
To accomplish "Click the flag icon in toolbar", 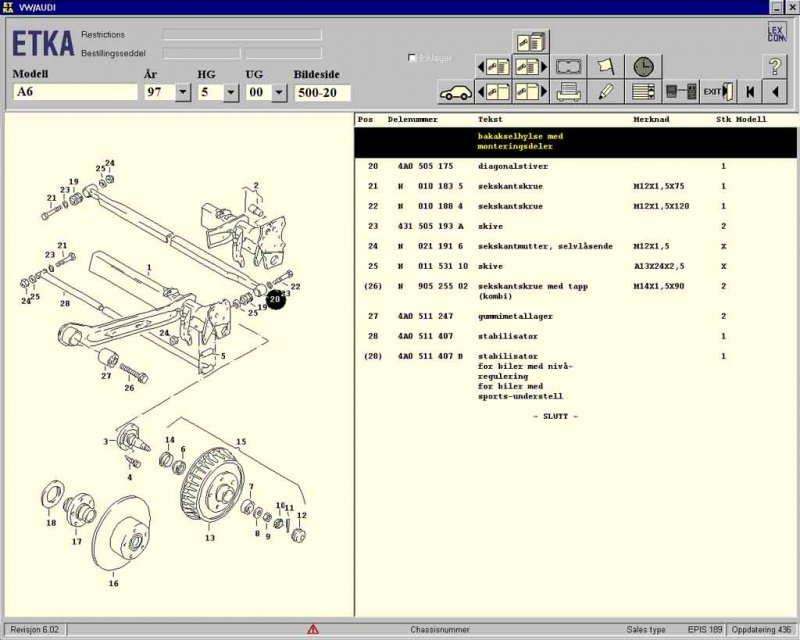I will pyautogui.click(x=606, y=67).
